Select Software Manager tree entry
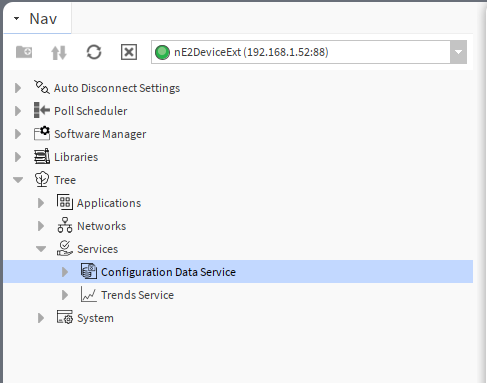 [x=100, y=134]
